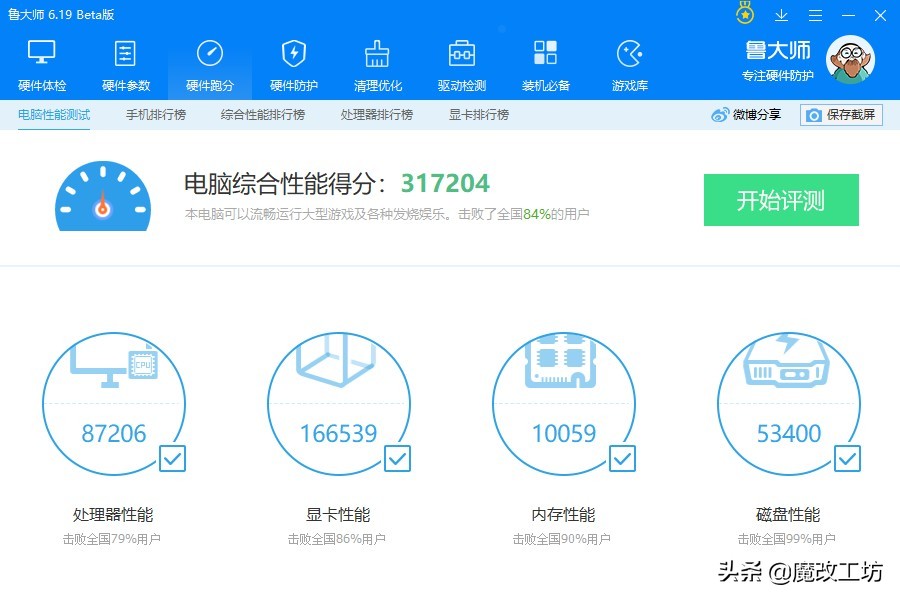Switch to the 手机排行榜 tab
The height and width of the screenshot is (600, 900).
[x=155, y=115]
